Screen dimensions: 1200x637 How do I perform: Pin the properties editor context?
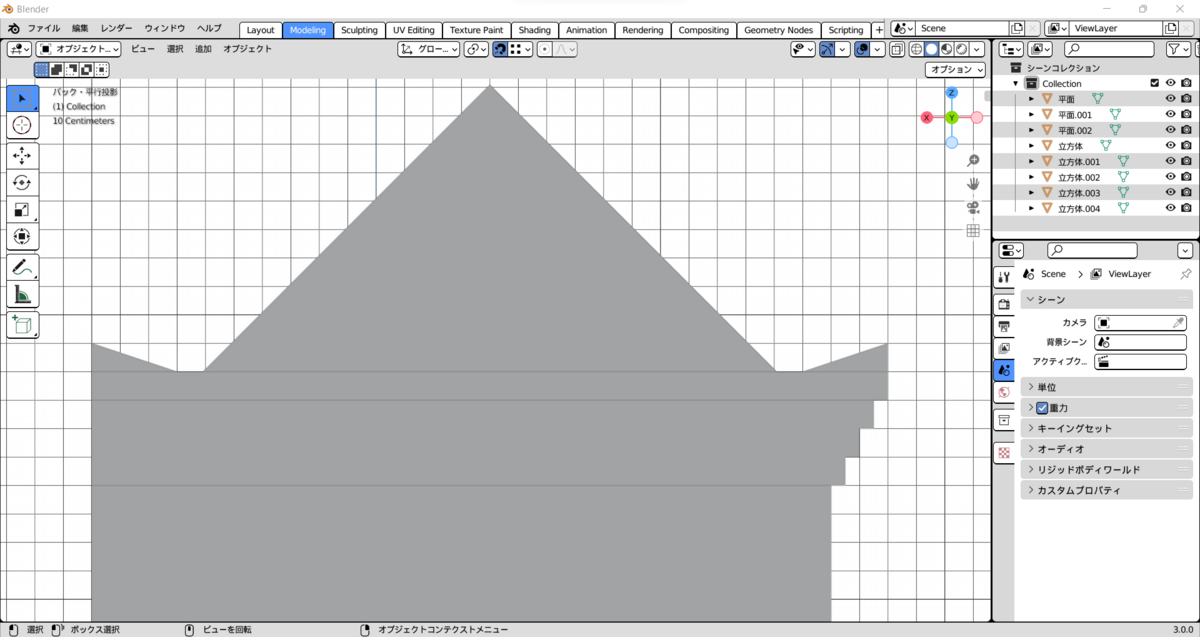pos(1185,274)
